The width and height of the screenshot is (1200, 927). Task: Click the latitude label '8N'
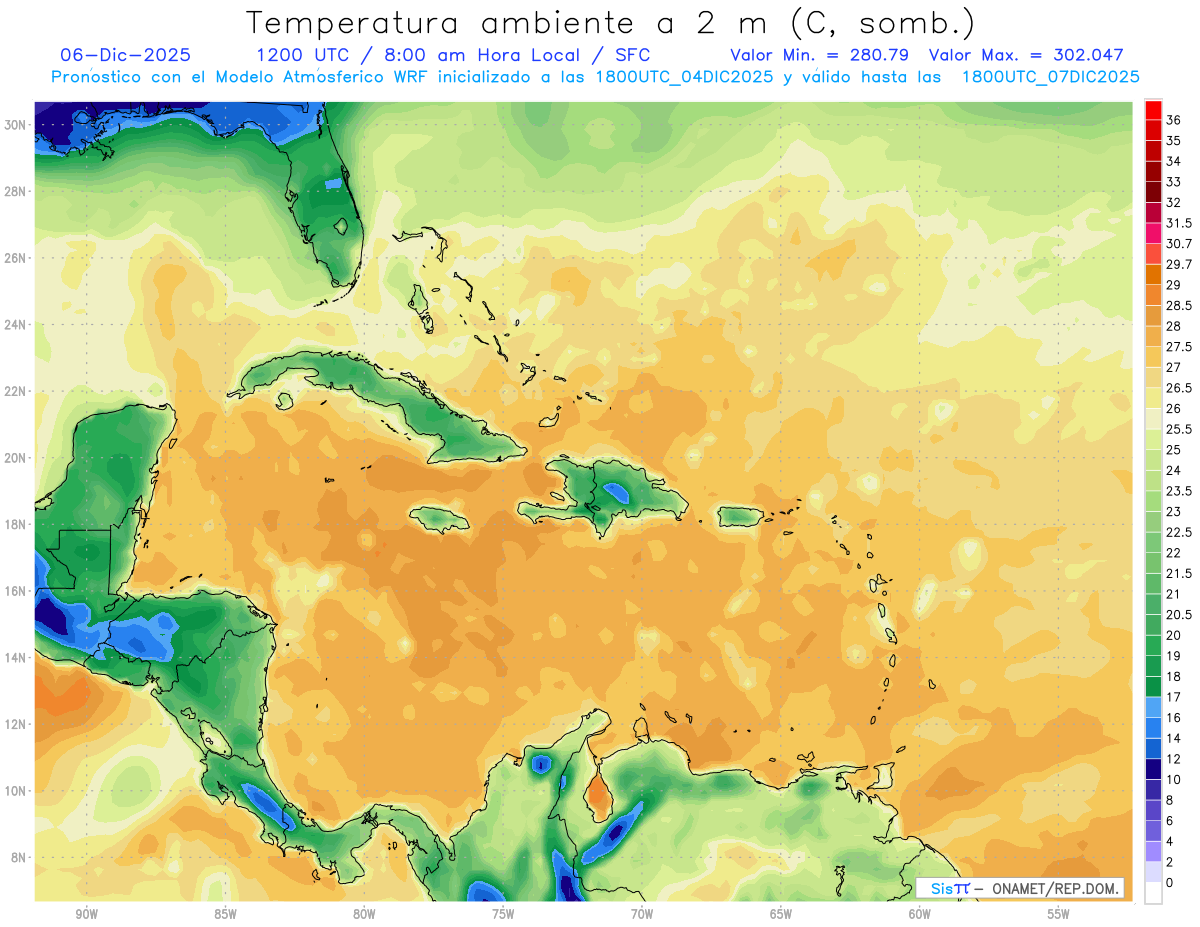[x=20, y=858]
